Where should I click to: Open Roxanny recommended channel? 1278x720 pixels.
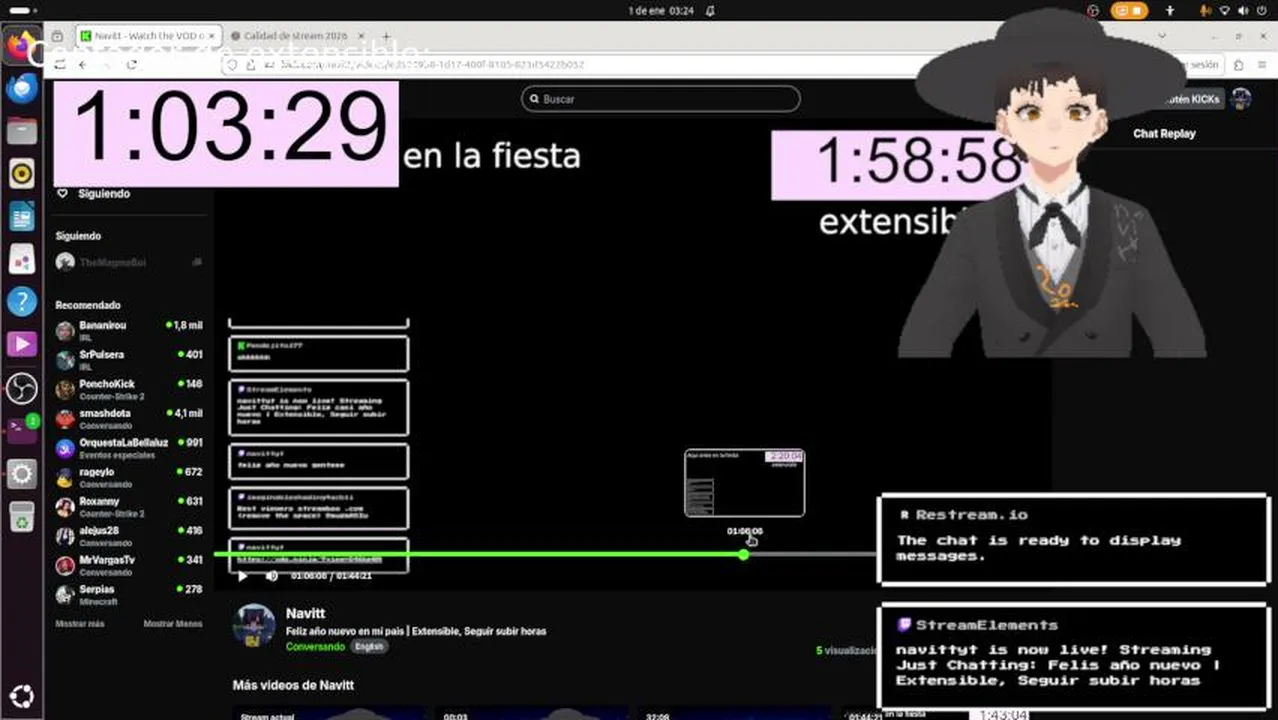click(x=129, y=506)
